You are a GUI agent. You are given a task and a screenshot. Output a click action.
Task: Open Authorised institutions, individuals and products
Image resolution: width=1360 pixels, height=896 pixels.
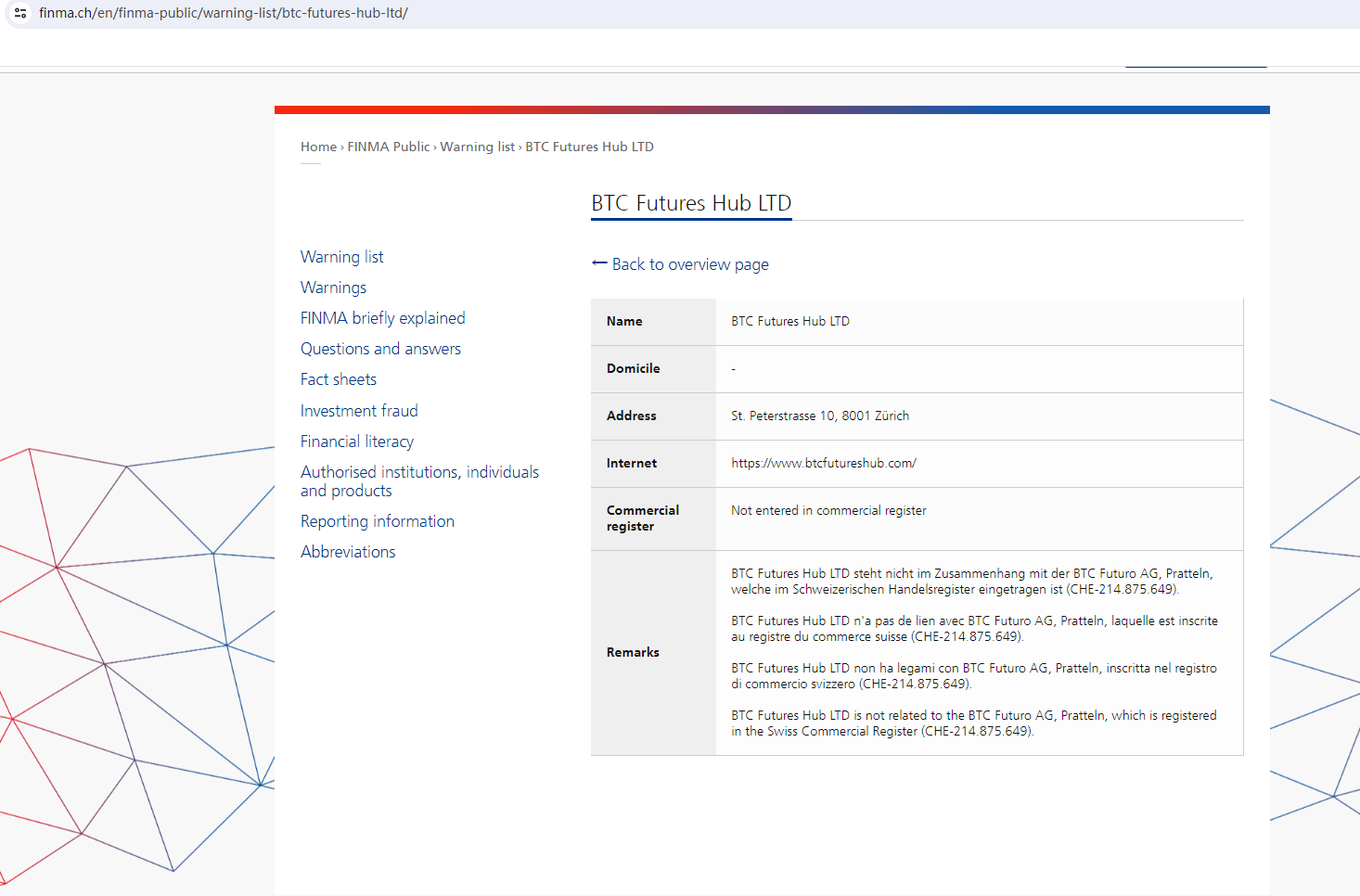[x=419, y=481]
